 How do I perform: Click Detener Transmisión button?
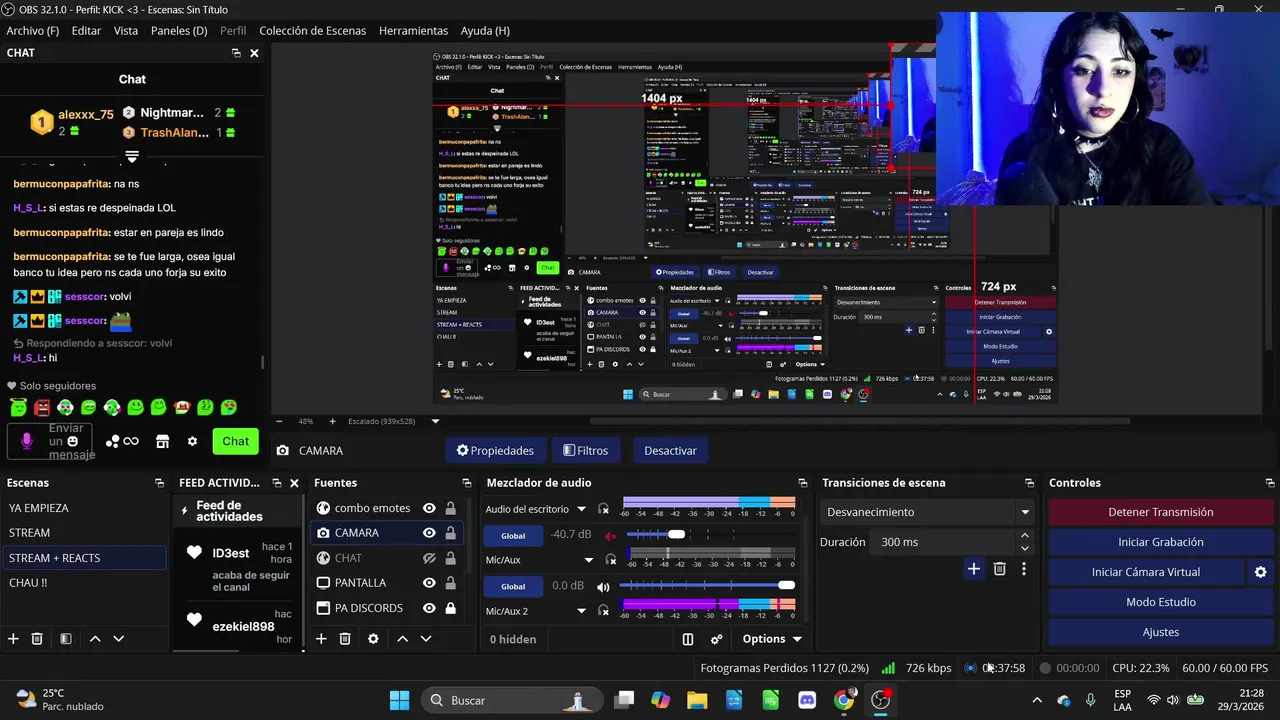(1160, 512)
